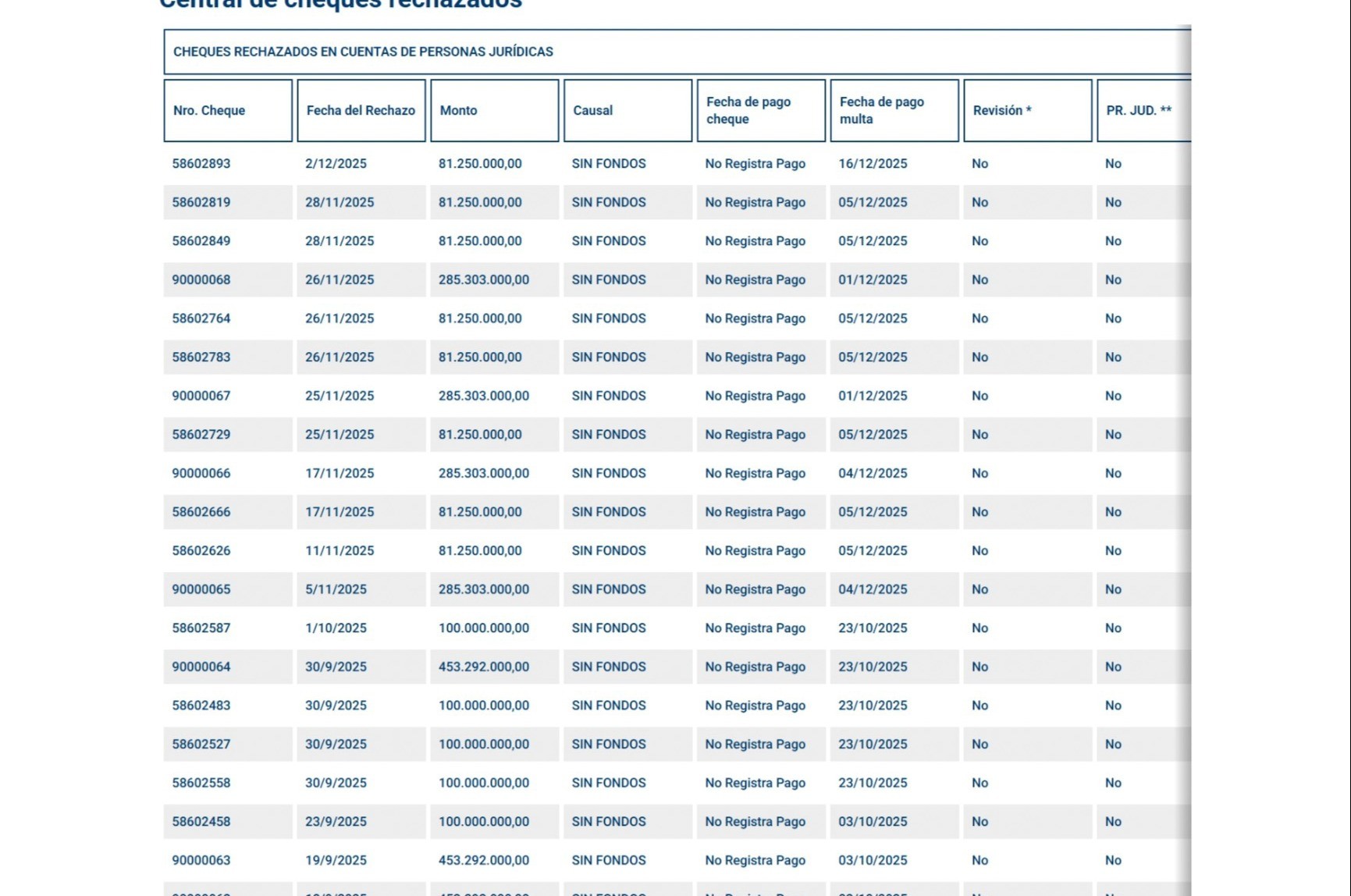Click the Nro. Cheque column header
Image resolution: width=1351 pixels, height=896 pixels.
(228, 110)
